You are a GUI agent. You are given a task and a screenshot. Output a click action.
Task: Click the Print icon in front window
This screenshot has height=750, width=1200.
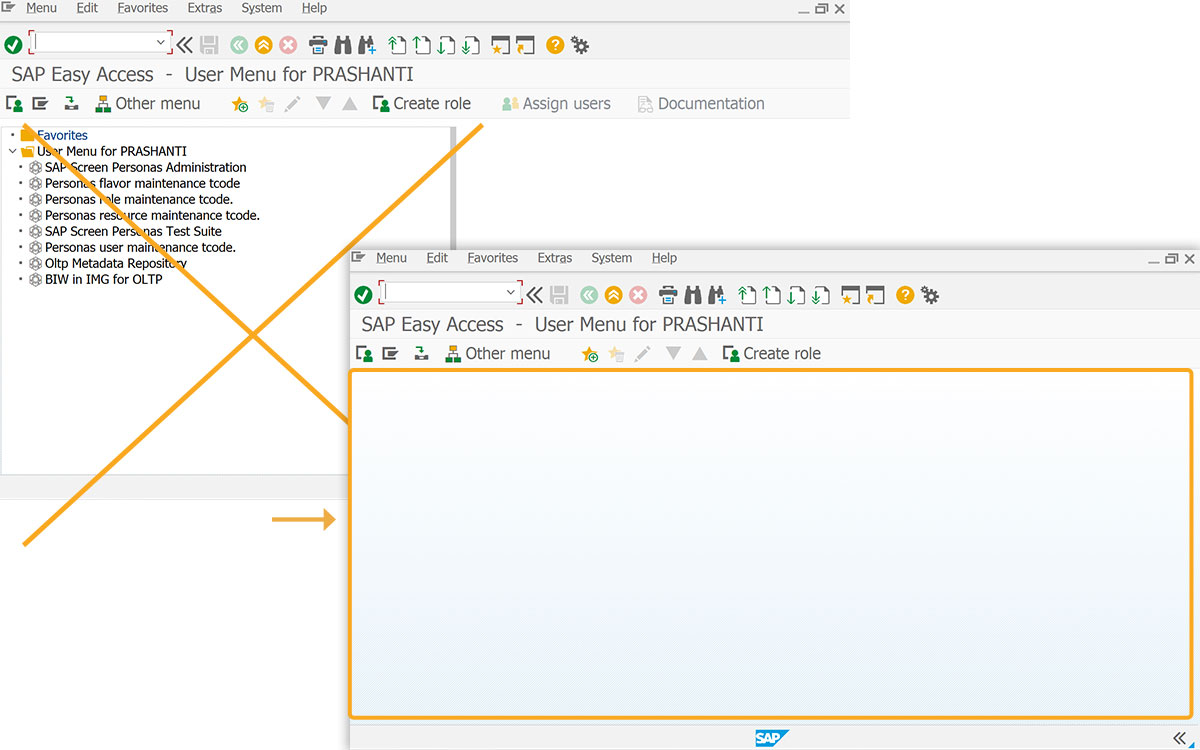coord(668,295)
